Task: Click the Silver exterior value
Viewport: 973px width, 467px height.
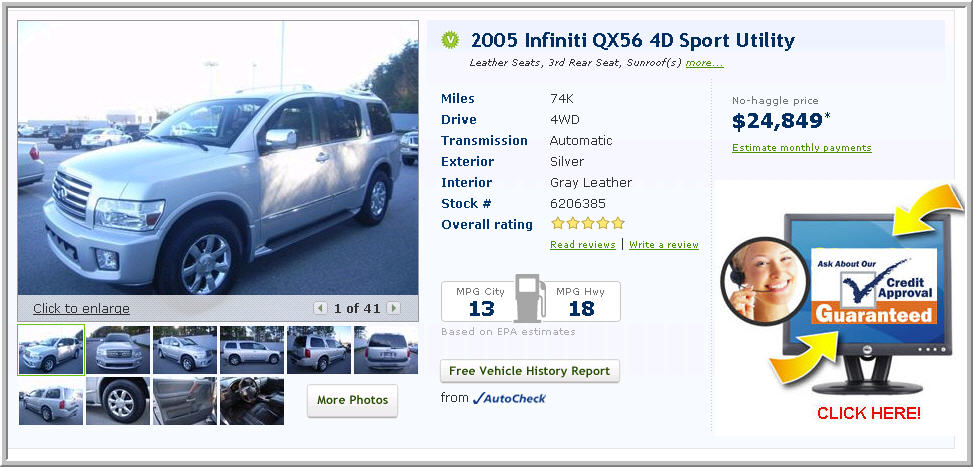Action: click(x=567, y=162)
